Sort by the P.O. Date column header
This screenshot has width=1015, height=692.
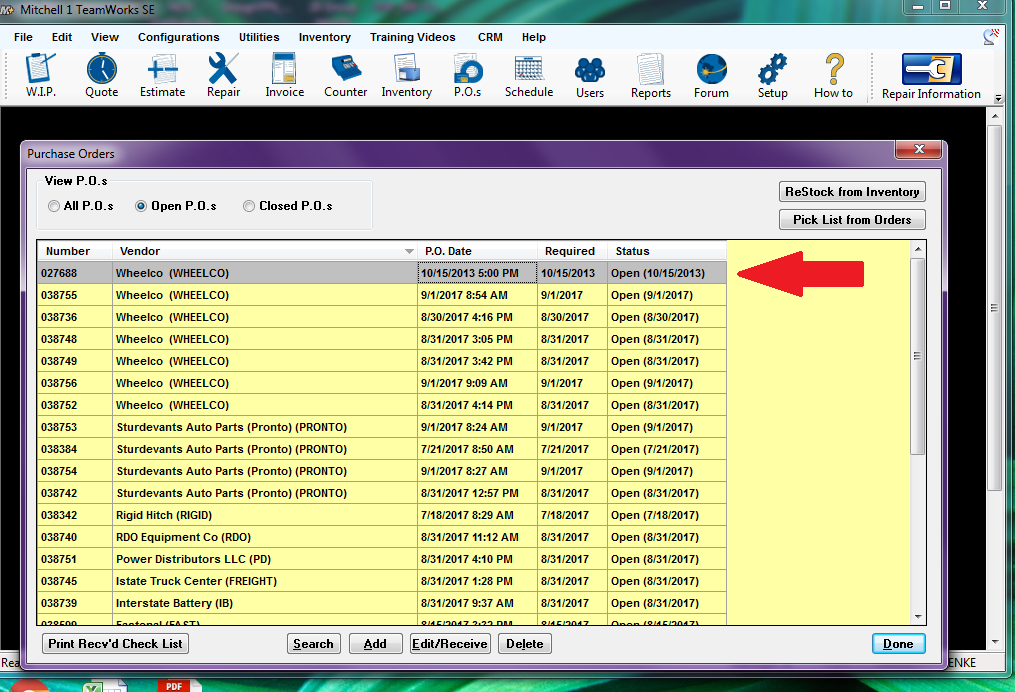tap(477, 251)
